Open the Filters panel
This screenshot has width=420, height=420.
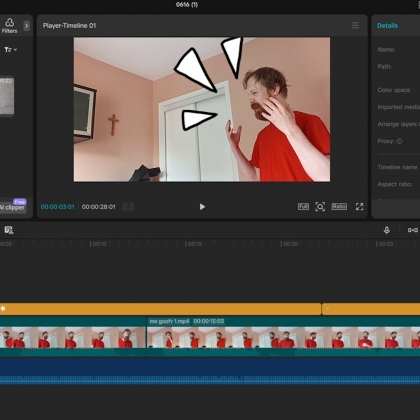click(x=9, y=26)
